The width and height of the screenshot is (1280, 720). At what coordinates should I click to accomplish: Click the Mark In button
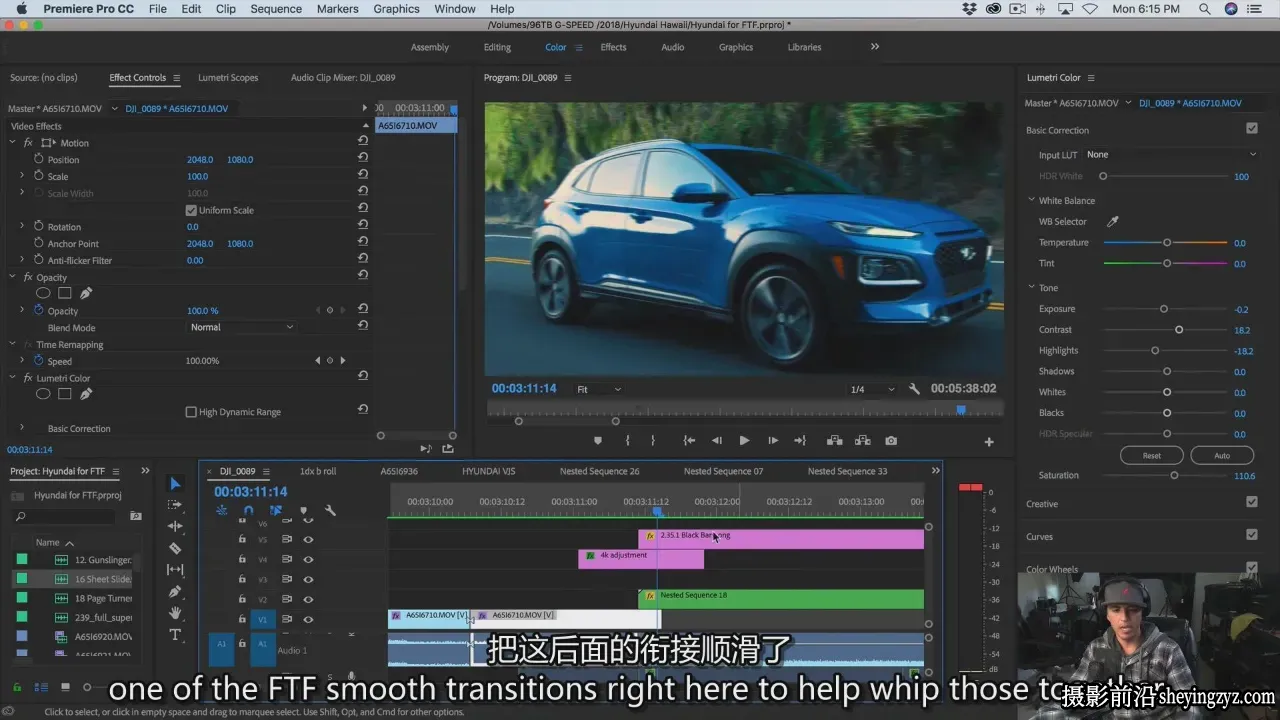tap(628, 441)
